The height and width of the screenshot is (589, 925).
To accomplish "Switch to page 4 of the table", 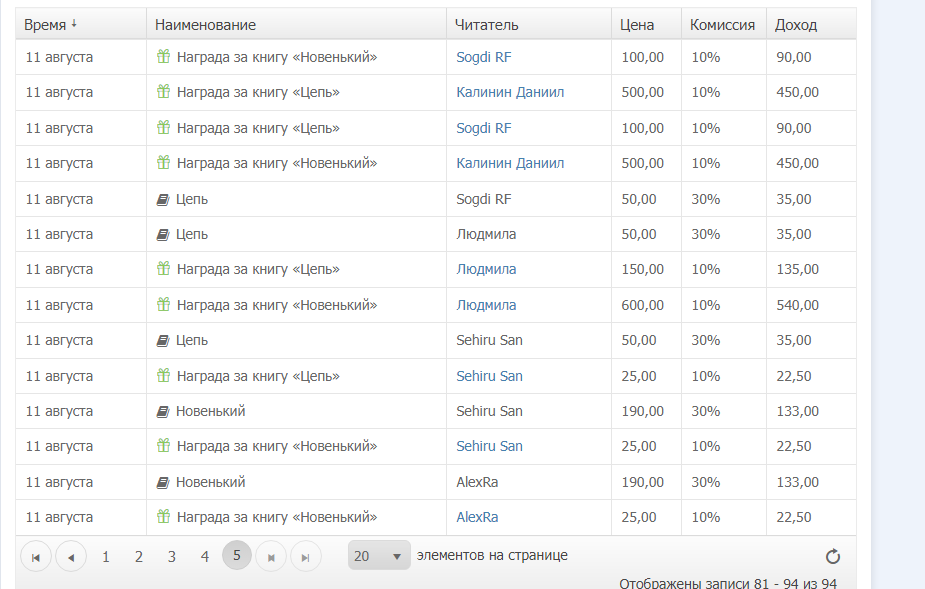I will pyautogui.click(x=205, y=556).
